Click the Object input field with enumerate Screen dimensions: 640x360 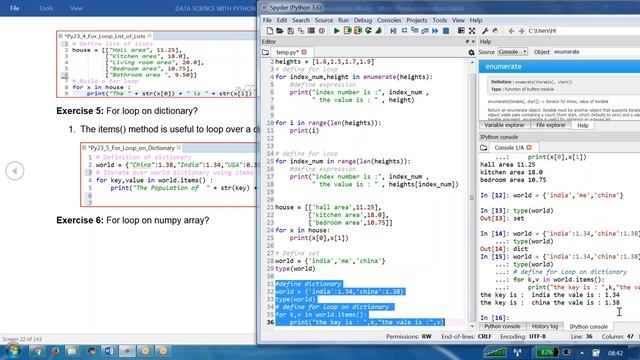[x=596, y=52]
